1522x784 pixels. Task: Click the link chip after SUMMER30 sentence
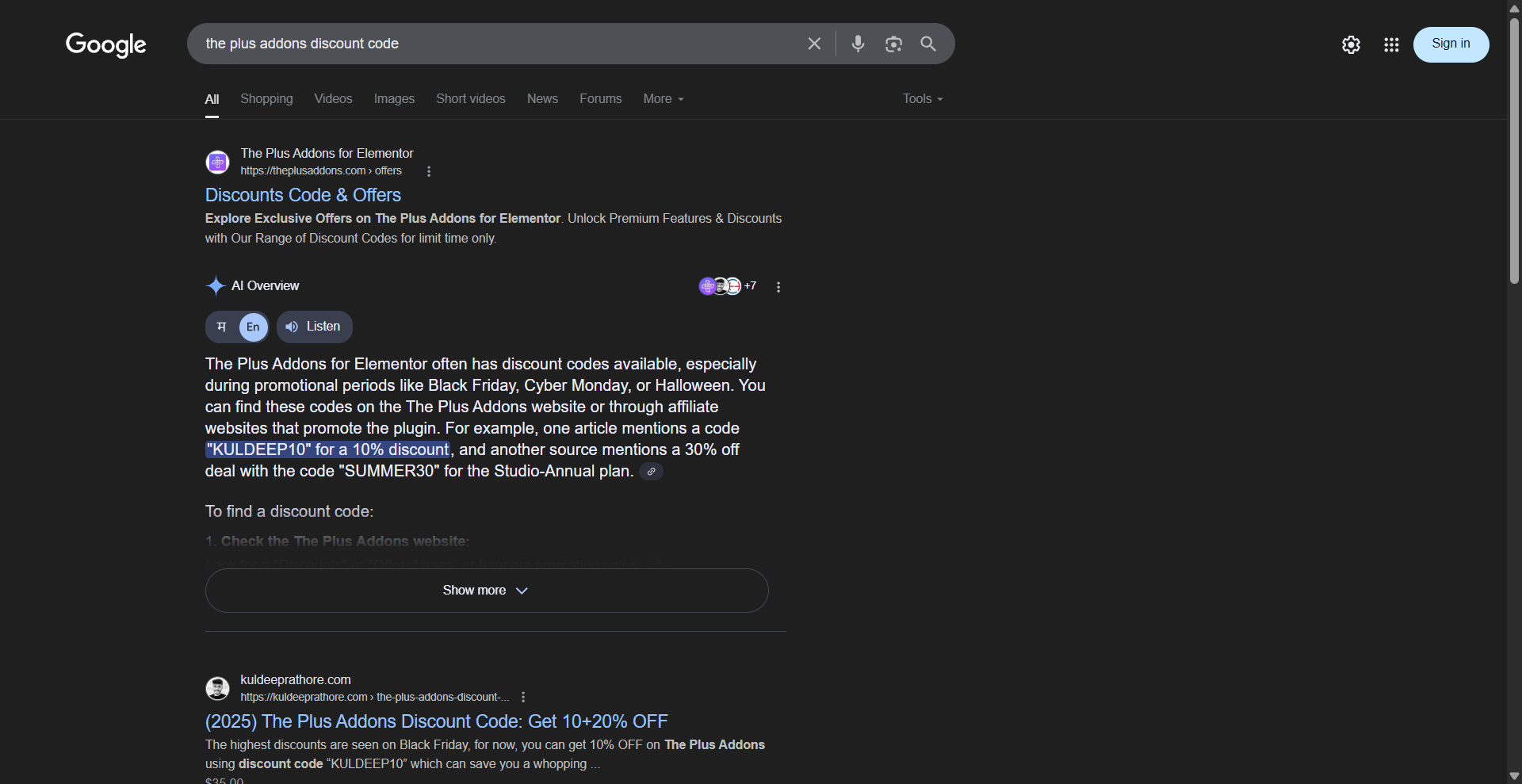pos(651,472)
